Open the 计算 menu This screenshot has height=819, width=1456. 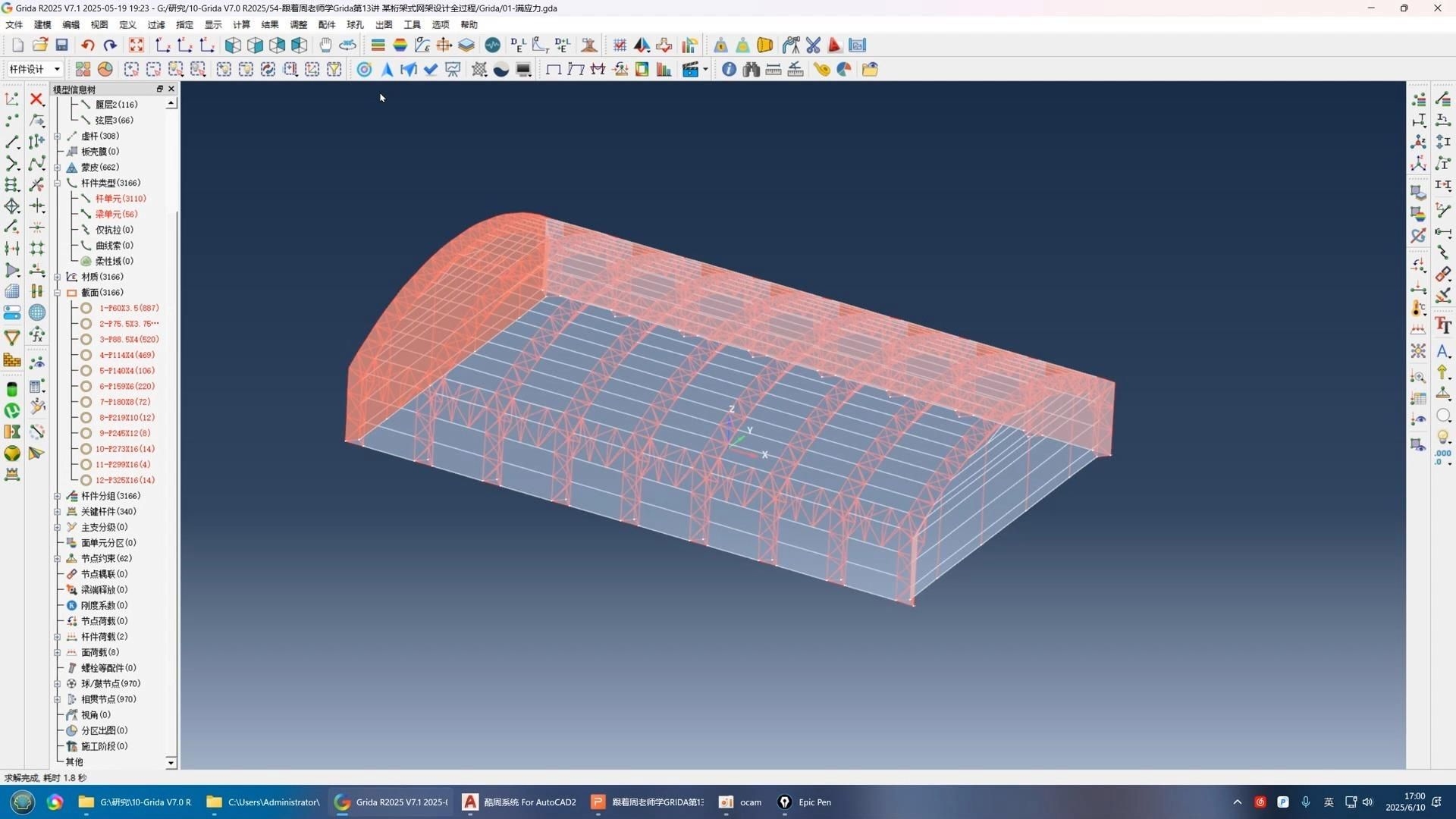(x=241, y=25)
